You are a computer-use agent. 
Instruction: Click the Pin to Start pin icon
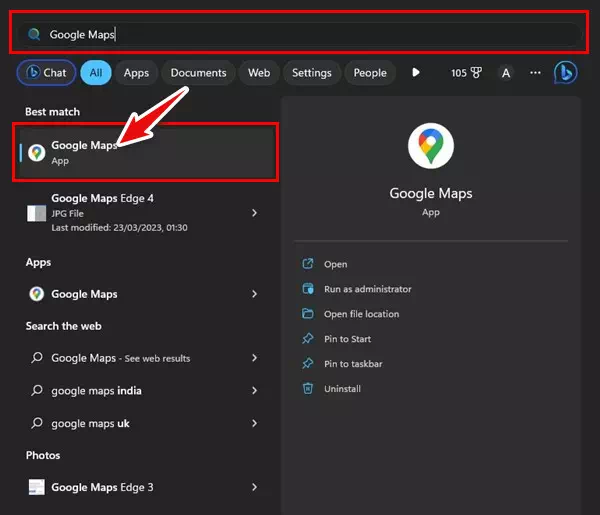click(x=308, y=339)
